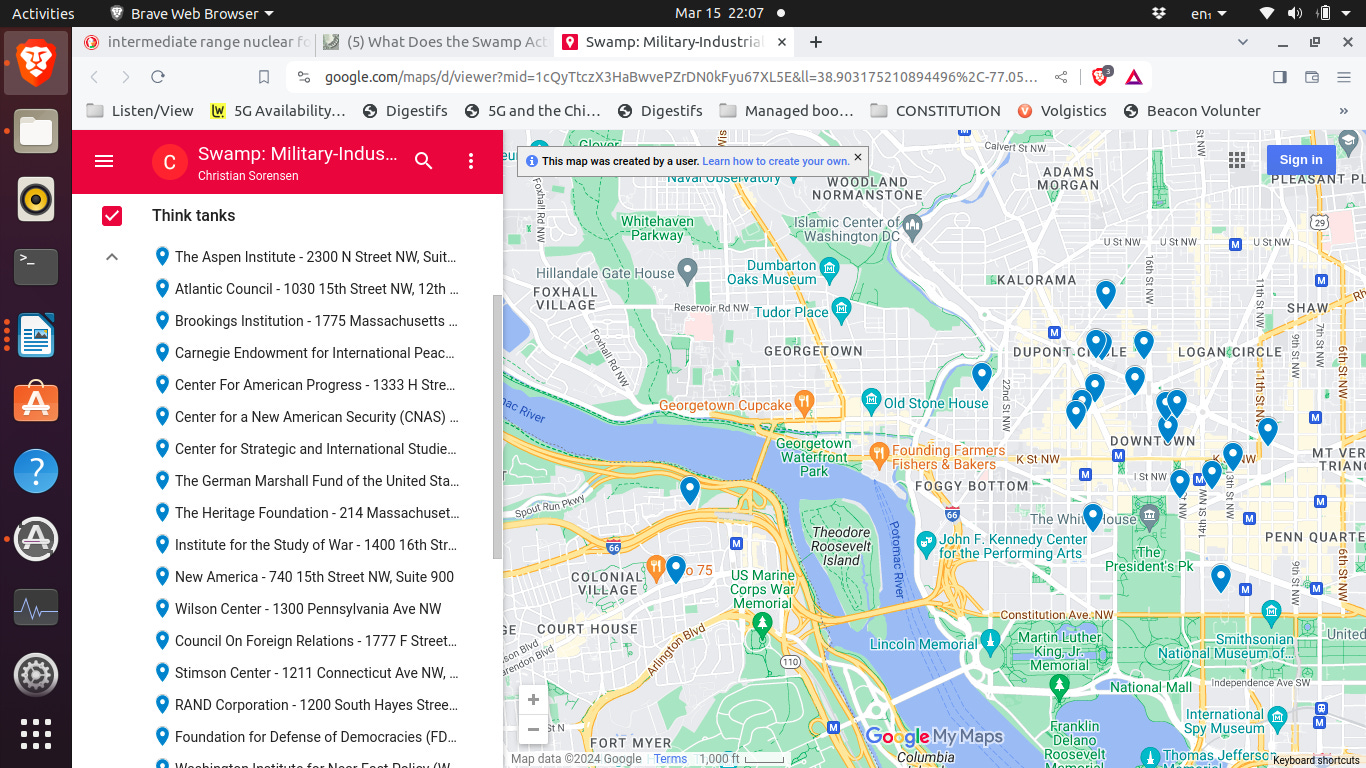Open Volgistics bookmark
Screen dimensions: 1366x768
click(1062, 111)
